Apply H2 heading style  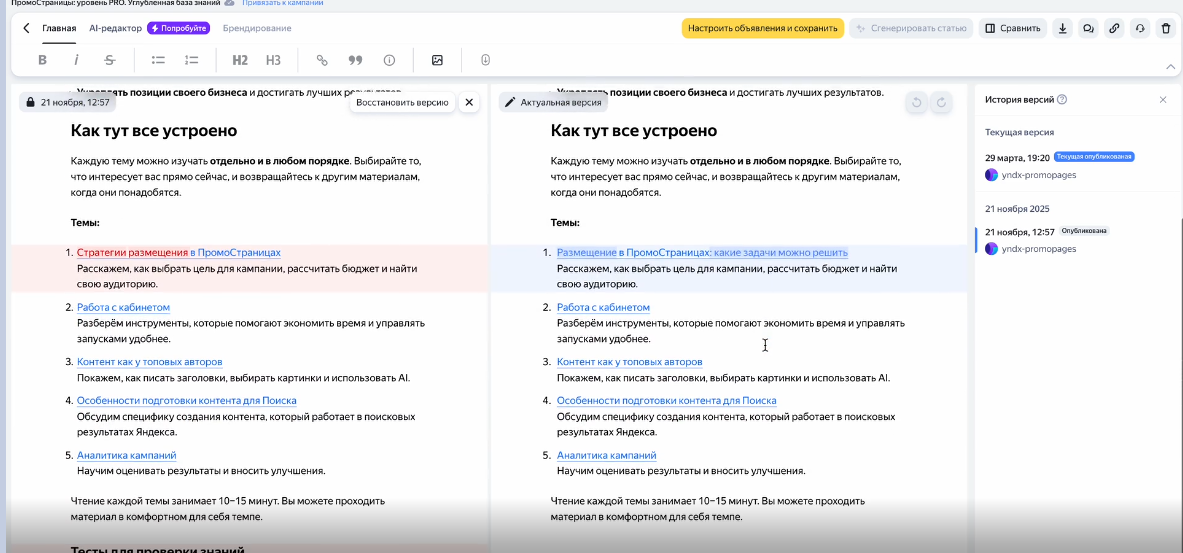(240, 60)
